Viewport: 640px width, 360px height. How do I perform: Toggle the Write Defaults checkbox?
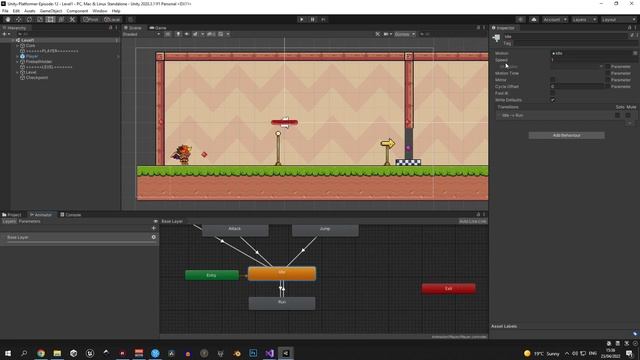(553, 100)
